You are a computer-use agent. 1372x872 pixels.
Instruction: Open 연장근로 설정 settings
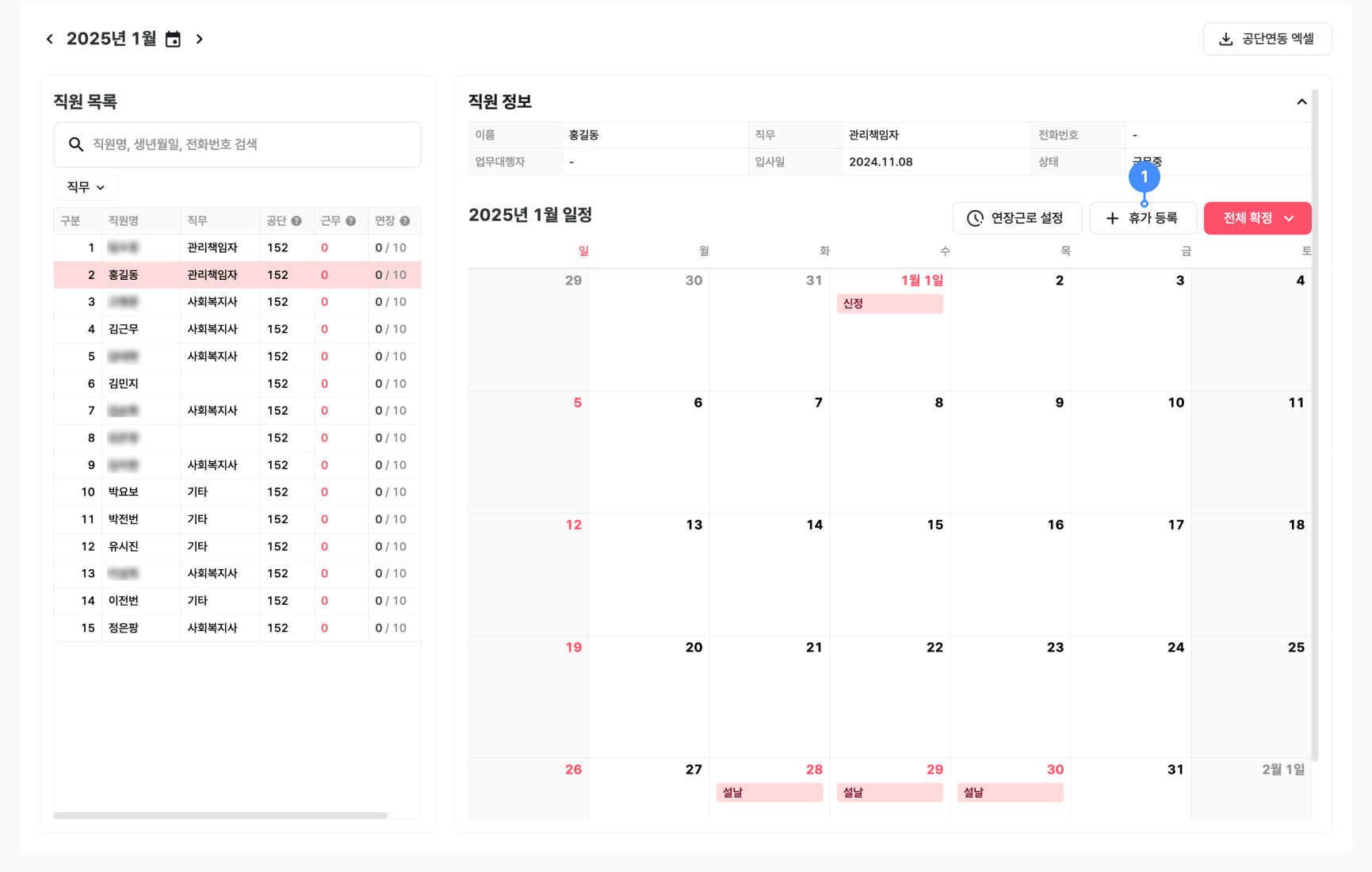[1017, 219]
